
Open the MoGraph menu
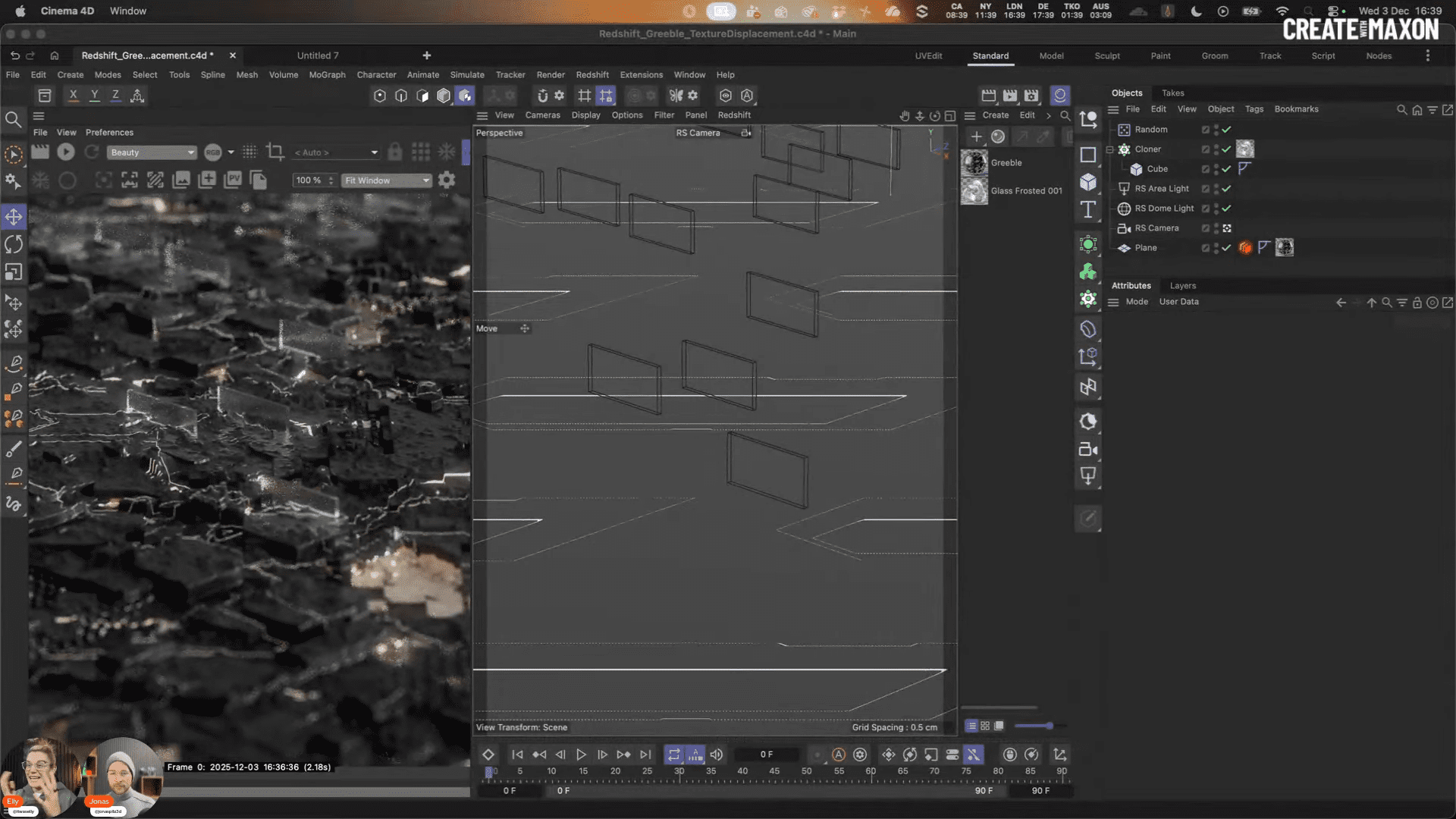click(327, 74)
